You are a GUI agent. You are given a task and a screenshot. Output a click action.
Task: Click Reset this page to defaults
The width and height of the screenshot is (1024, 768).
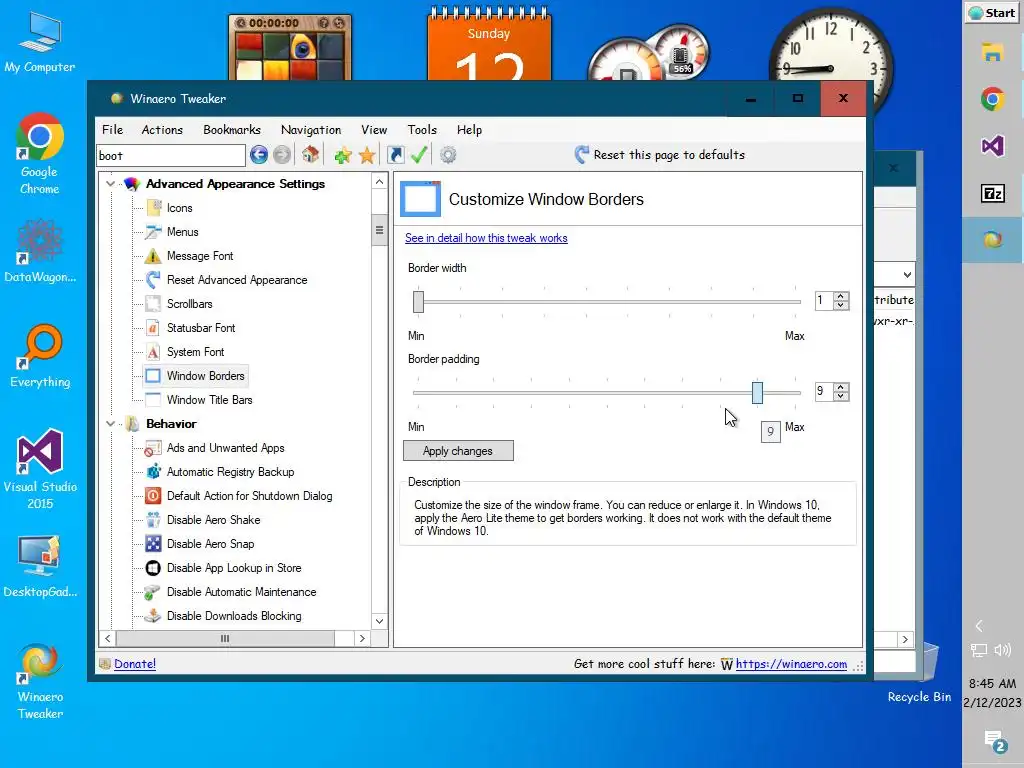pyautogui.click(x=660, y=155)
